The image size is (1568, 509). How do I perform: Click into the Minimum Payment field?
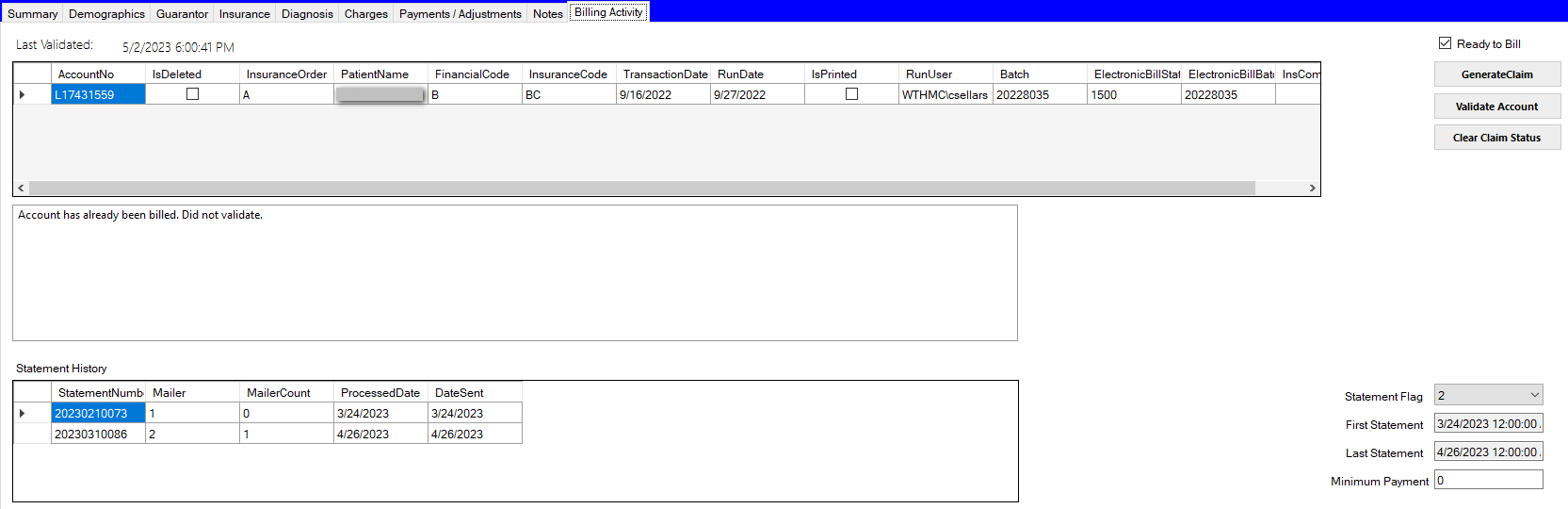[1488, 480]
